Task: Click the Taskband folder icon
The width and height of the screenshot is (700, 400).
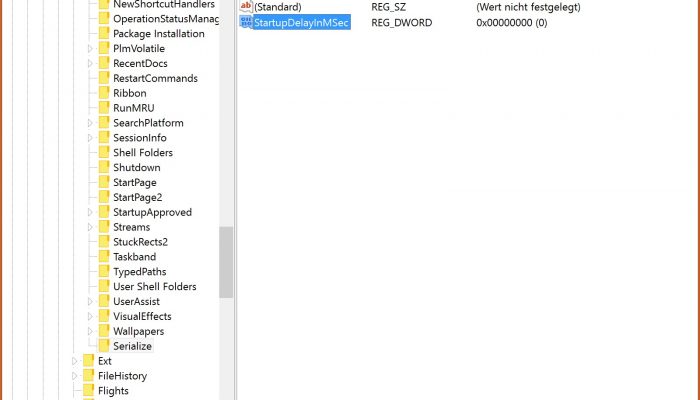Action: pyautogui.click(x=104, y=257)
